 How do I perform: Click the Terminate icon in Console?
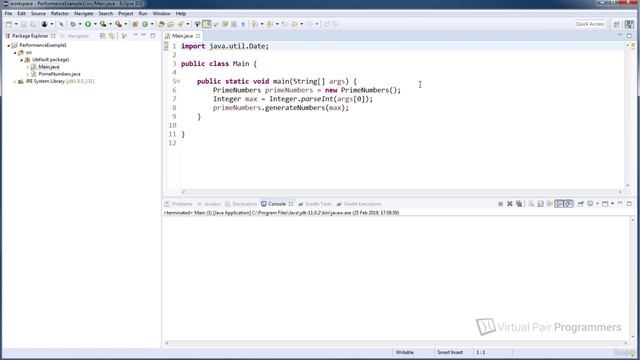(x=500, y=204)
